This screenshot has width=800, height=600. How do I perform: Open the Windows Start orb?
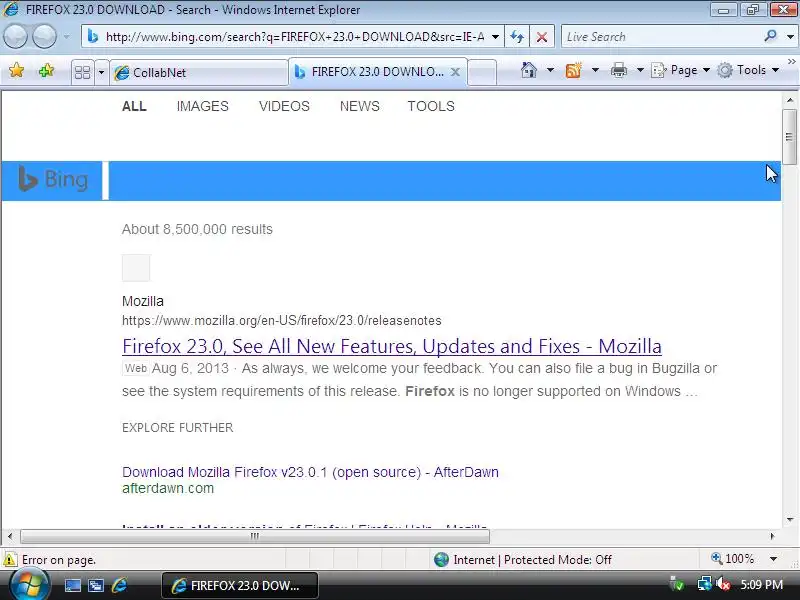pyautogui.click(x=28, y=585)
